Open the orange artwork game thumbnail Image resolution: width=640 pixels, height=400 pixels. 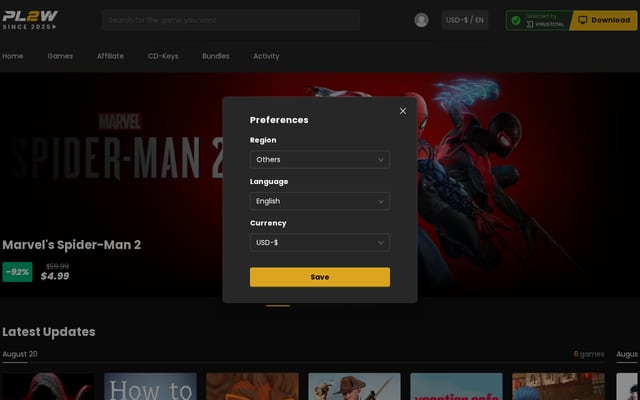coord(252,386)
